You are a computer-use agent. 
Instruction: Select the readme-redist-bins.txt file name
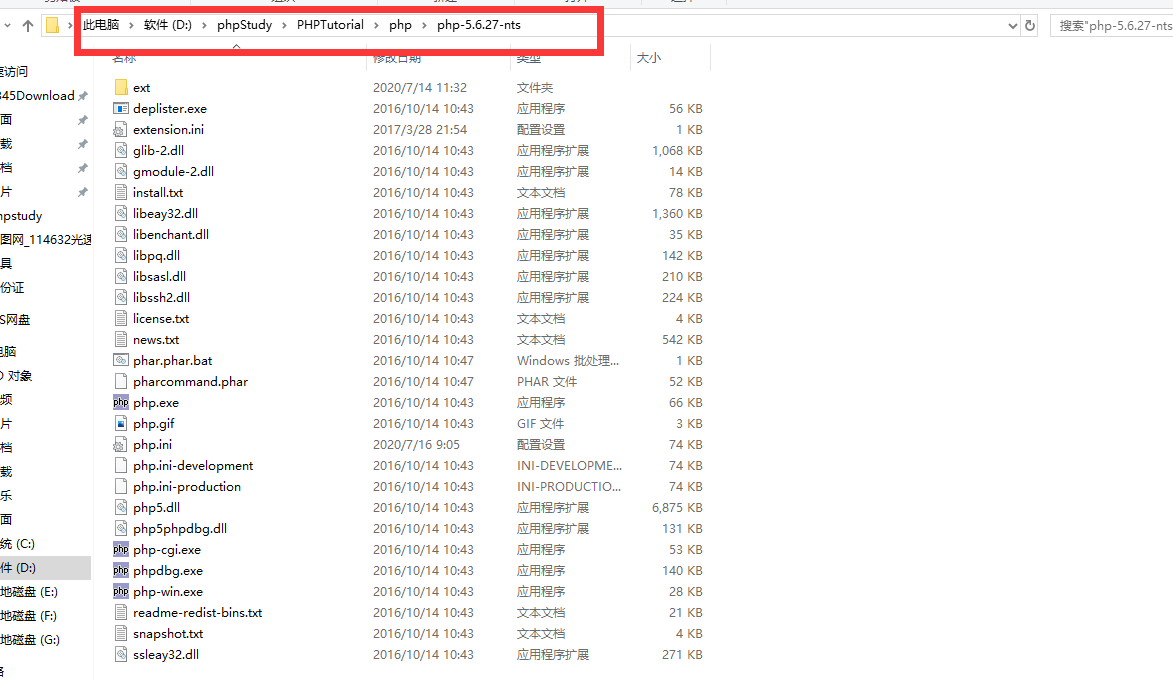click(197, 612)
